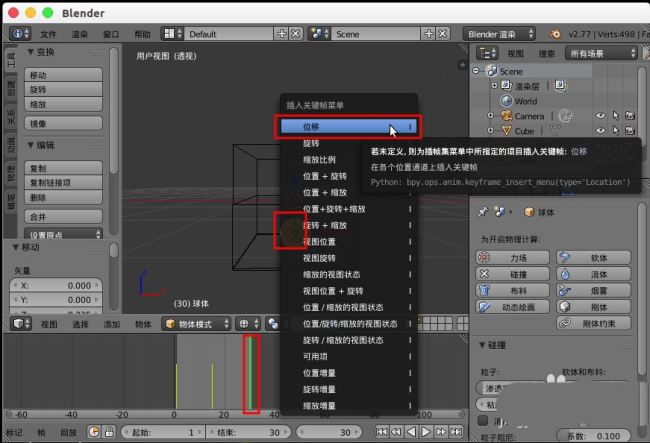Image resolution: width=650 pixels, height=443 pixels.
Task: Expand the Cube tree item
Action: coord(490,131)
